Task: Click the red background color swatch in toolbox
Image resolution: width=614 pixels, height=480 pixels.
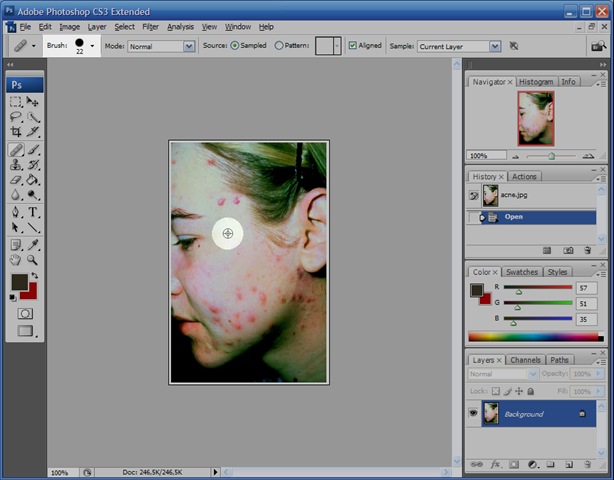Action: click(31, 294)
